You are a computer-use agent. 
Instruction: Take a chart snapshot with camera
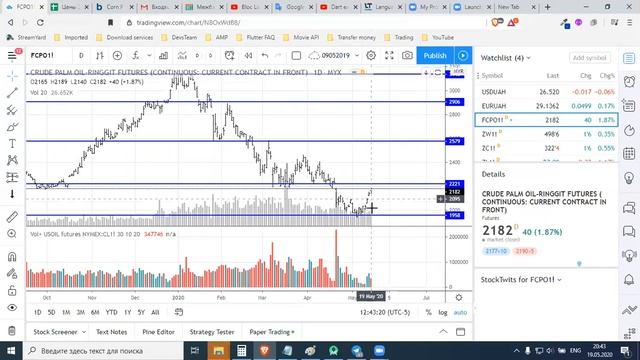pyautogui.click(x=407, y=56)
